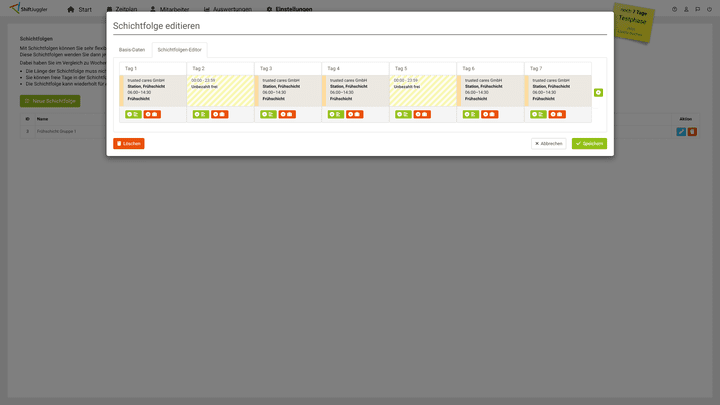Click the blue edit icon in the Aktion column
This screenshot has width=720, height=405.
(681, 131)
